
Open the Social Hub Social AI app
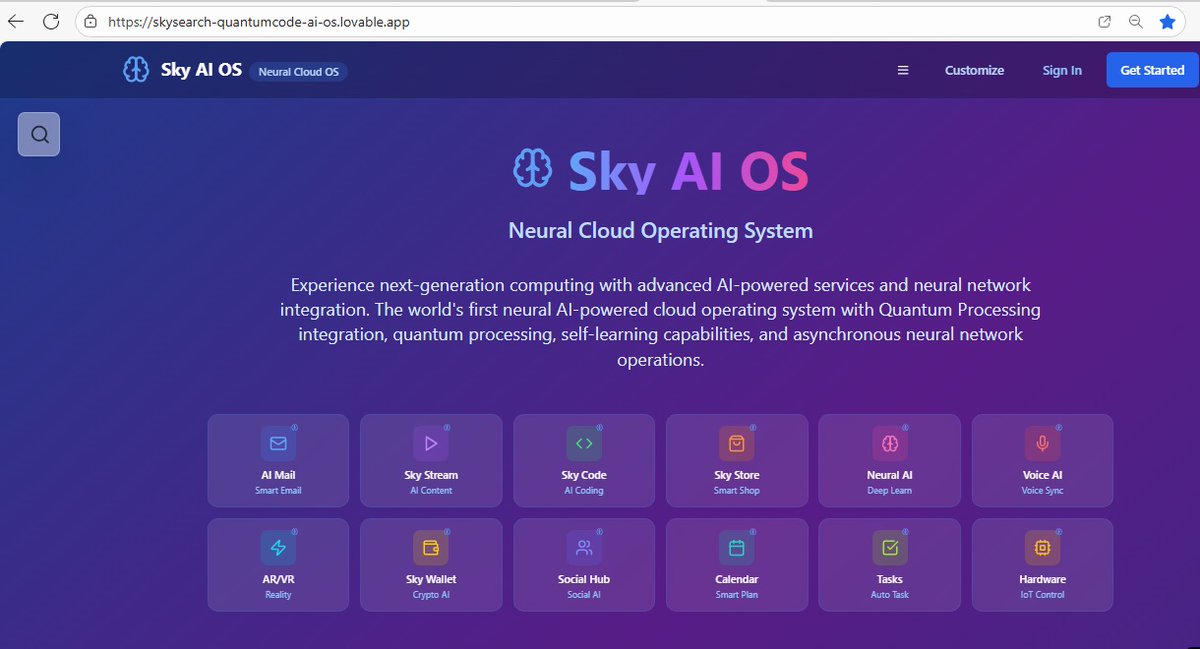pos(584,565)
